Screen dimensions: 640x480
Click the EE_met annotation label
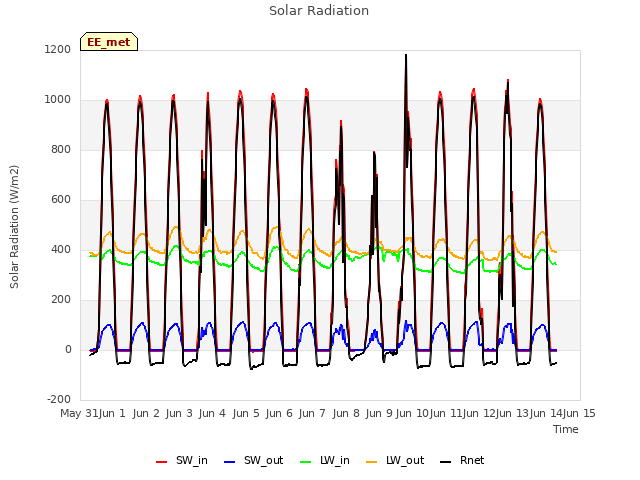click(x=109, y=42)
